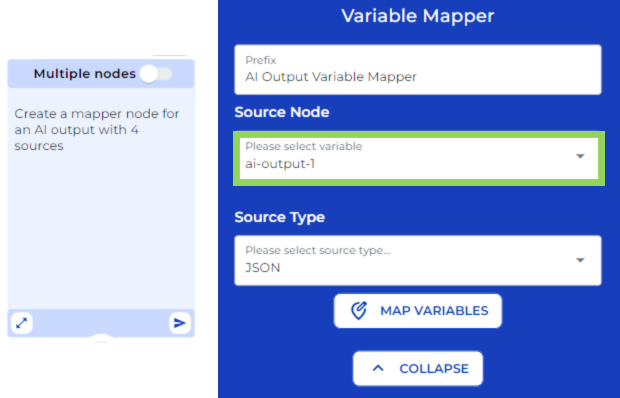Click the 'Source Type' label
The height and width of the screenshot is (398, 620).
[x=280, y=217]
